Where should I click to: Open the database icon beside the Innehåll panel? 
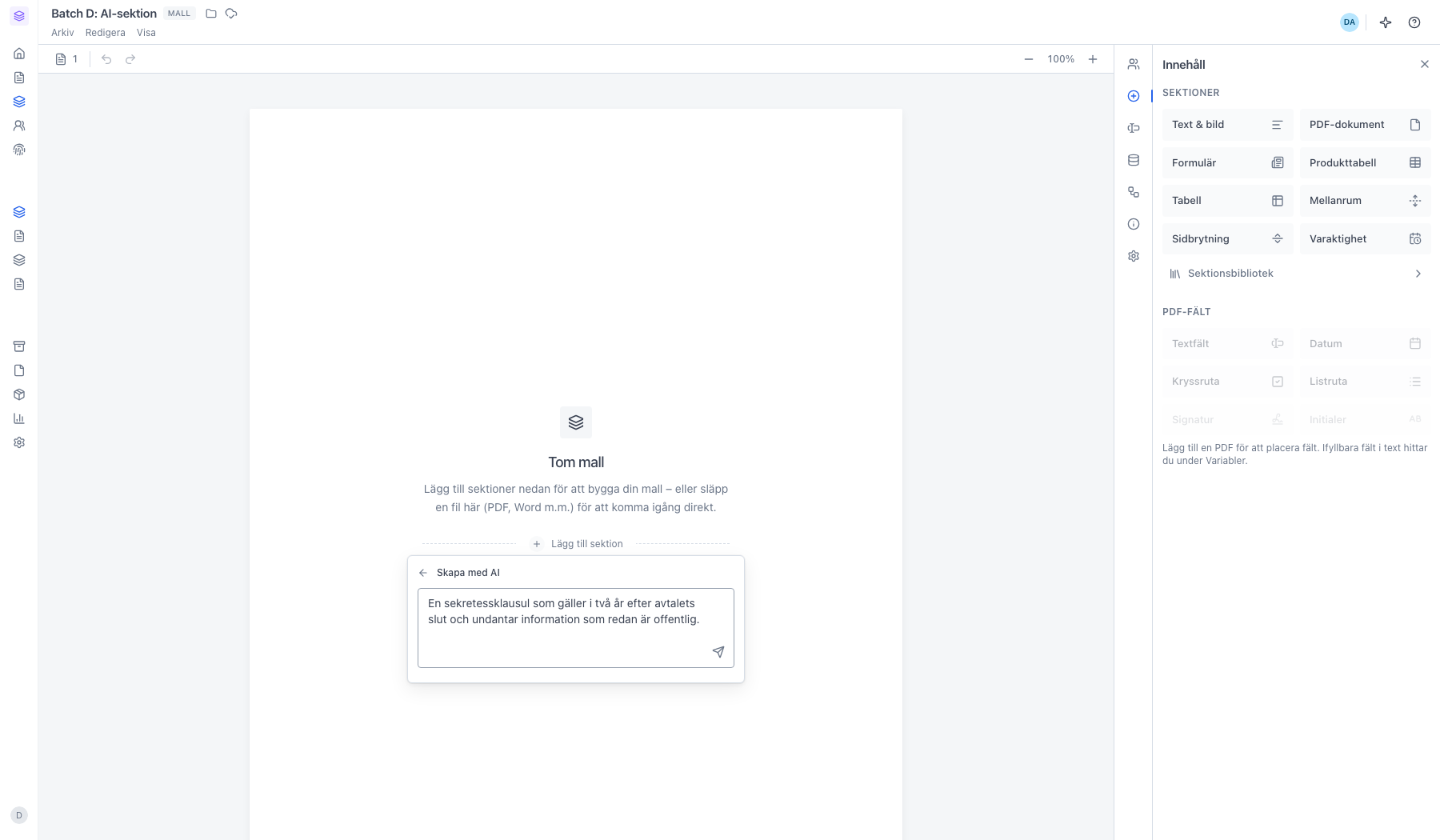coord(1134,160)
